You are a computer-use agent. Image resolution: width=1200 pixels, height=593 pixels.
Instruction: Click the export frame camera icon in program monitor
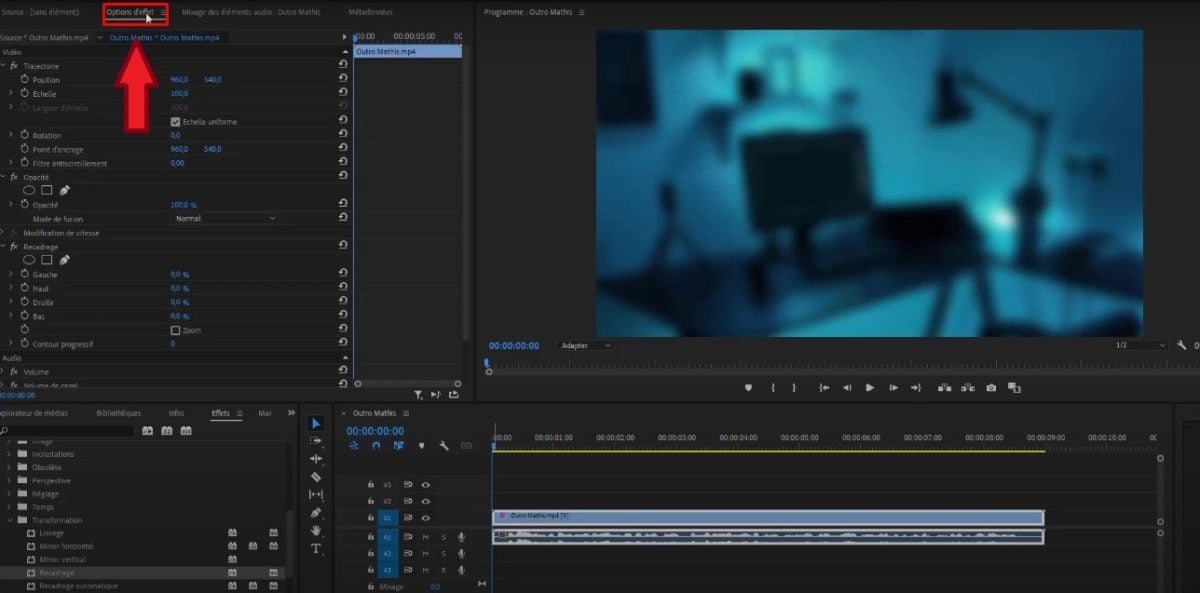coord(991,387)
